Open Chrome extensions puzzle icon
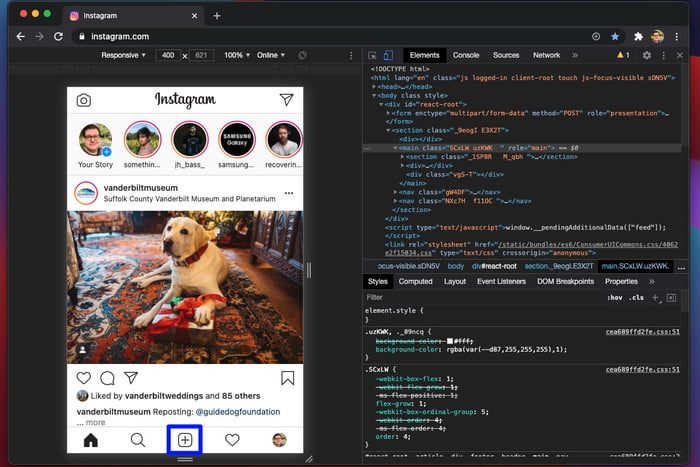The width and height of the screenshot is (700, 467). click(638, 37)
